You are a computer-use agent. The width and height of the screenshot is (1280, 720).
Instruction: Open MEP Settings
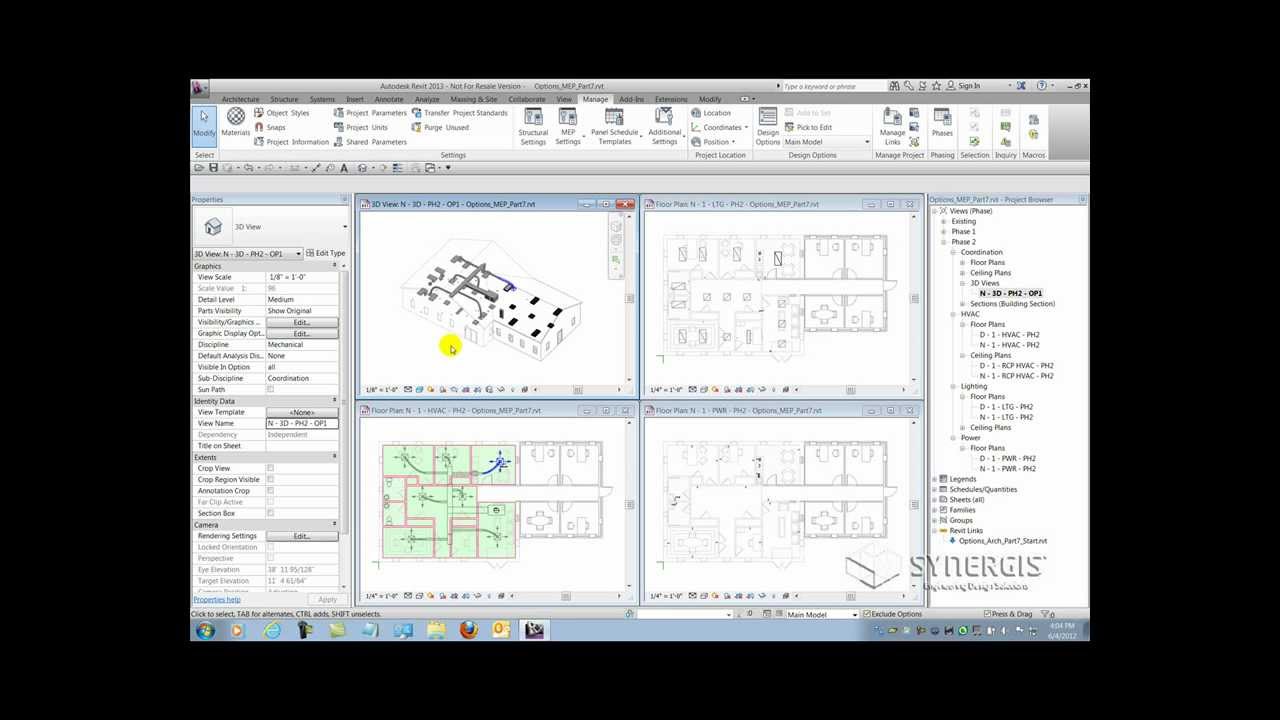point(568,126)
